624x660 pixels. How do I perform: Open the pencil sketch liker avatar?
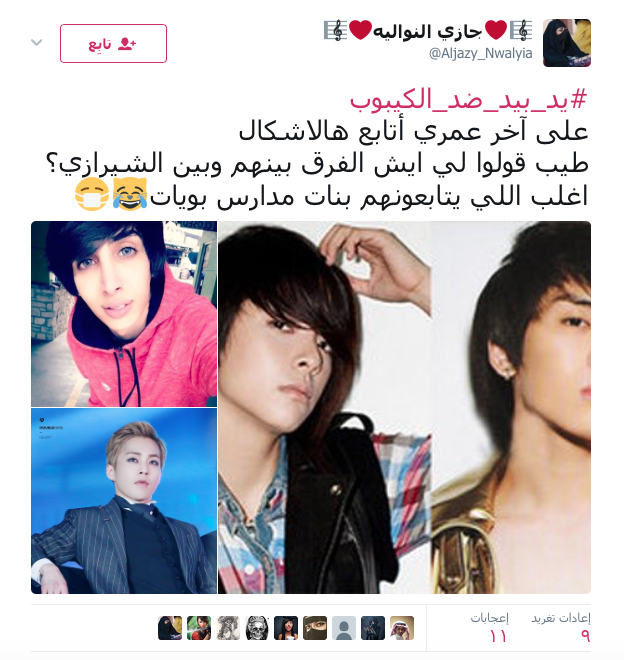click(x=228, y=628)
